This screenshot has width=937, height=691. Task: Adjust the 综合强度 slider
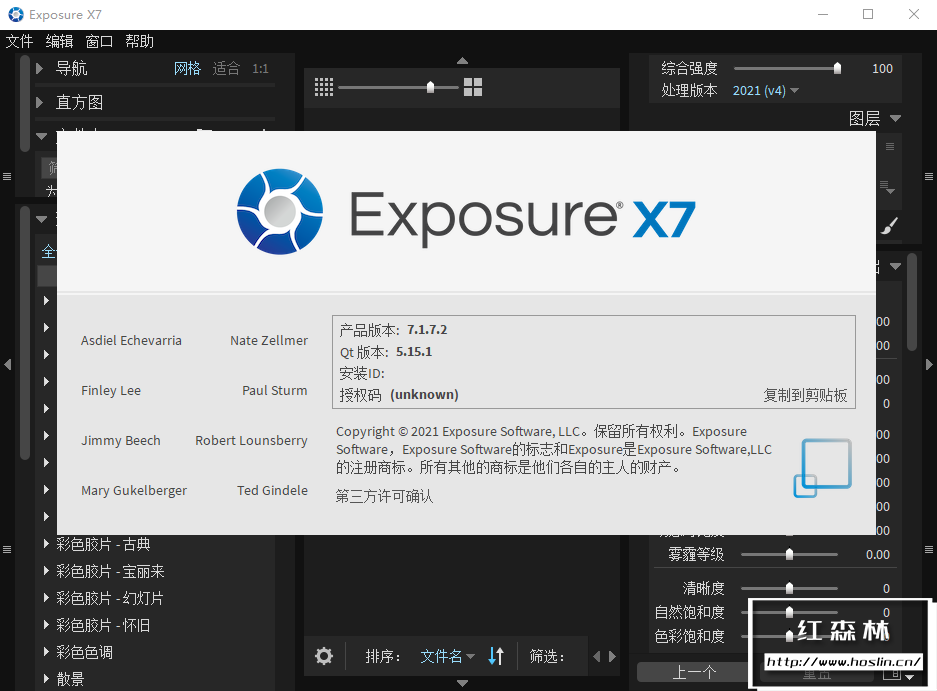tap(837, 68)
